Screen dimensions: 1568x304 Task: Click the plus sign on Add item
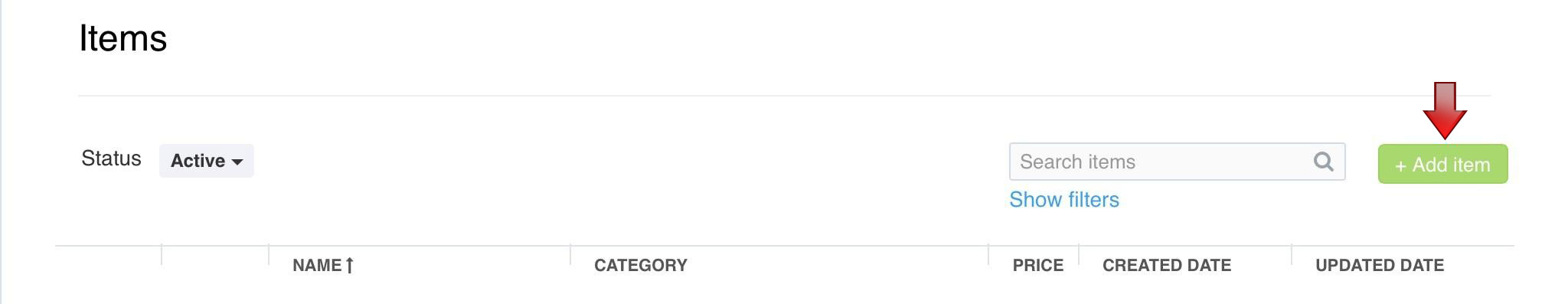1400,165
